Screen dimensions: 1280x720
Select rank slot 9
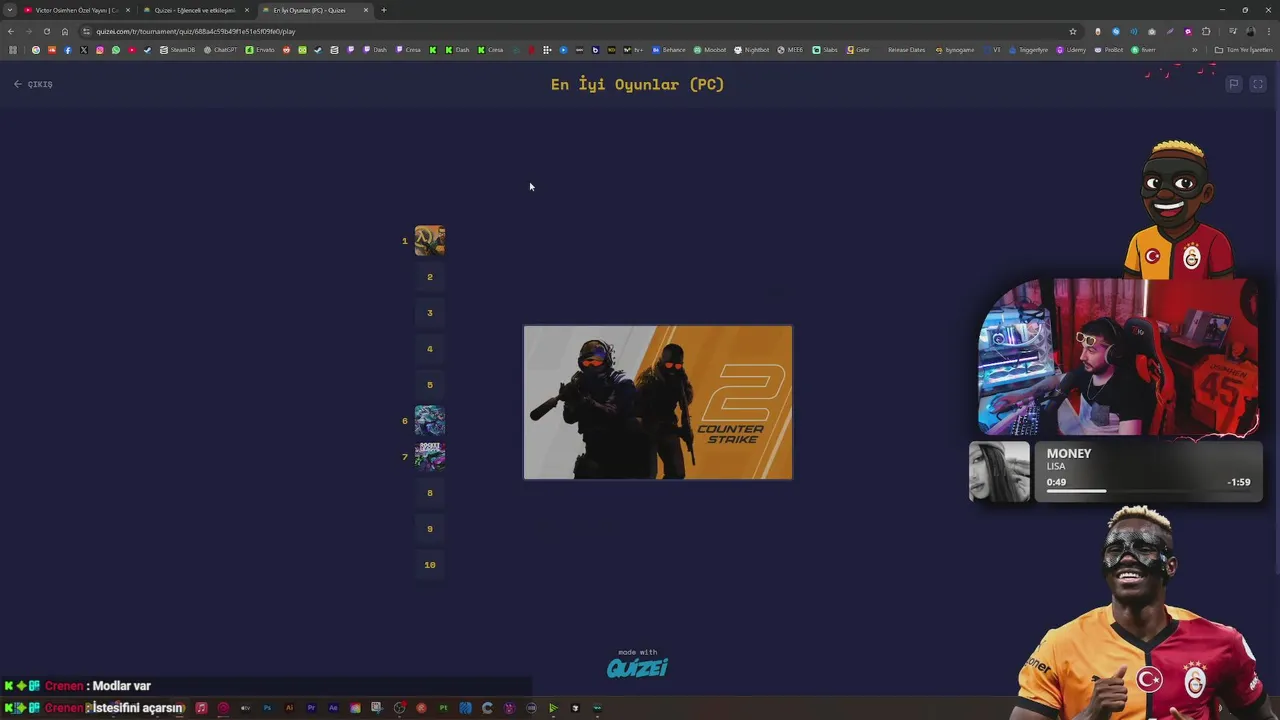click(430, 529)
